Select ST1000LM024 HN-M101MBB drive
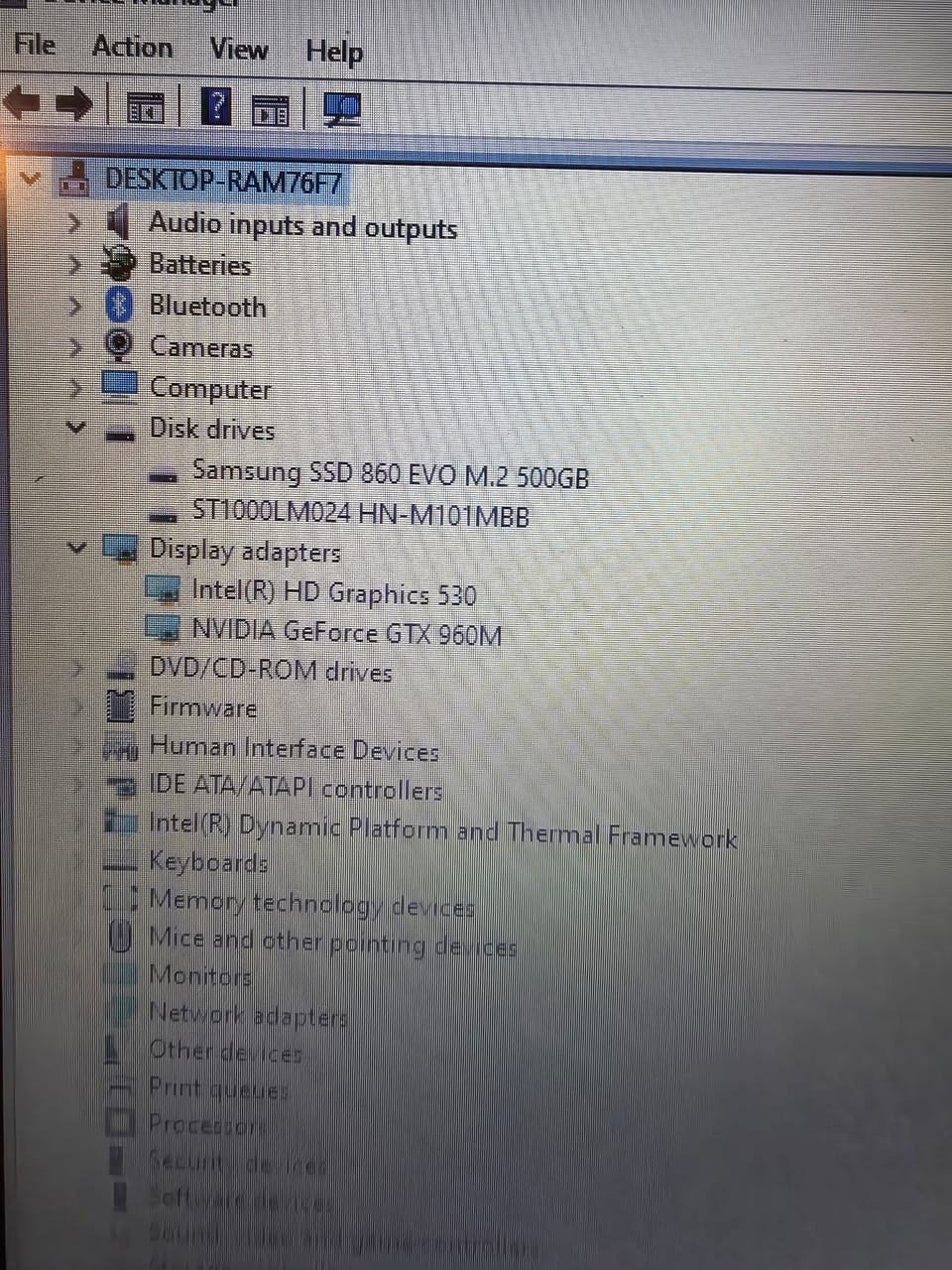 click(x=360, y=514)
